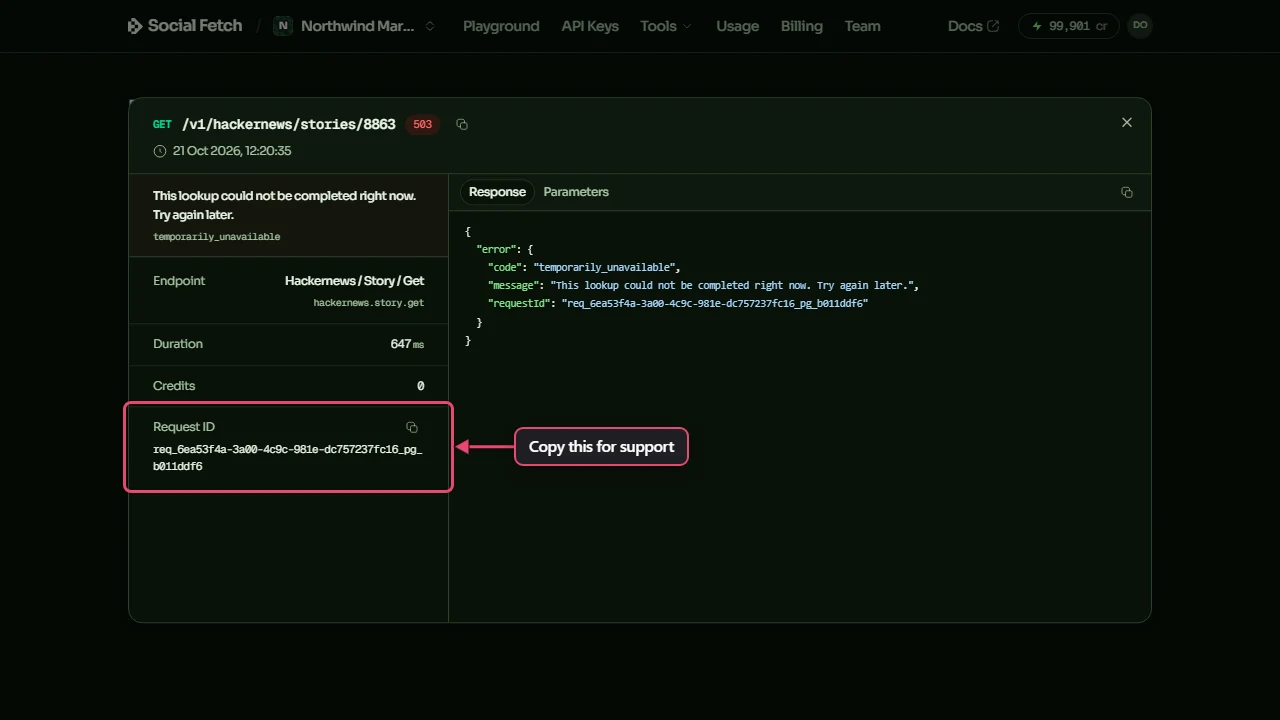Switch to the Parameters tab
1280x720 pixels.
pos(576,192)
